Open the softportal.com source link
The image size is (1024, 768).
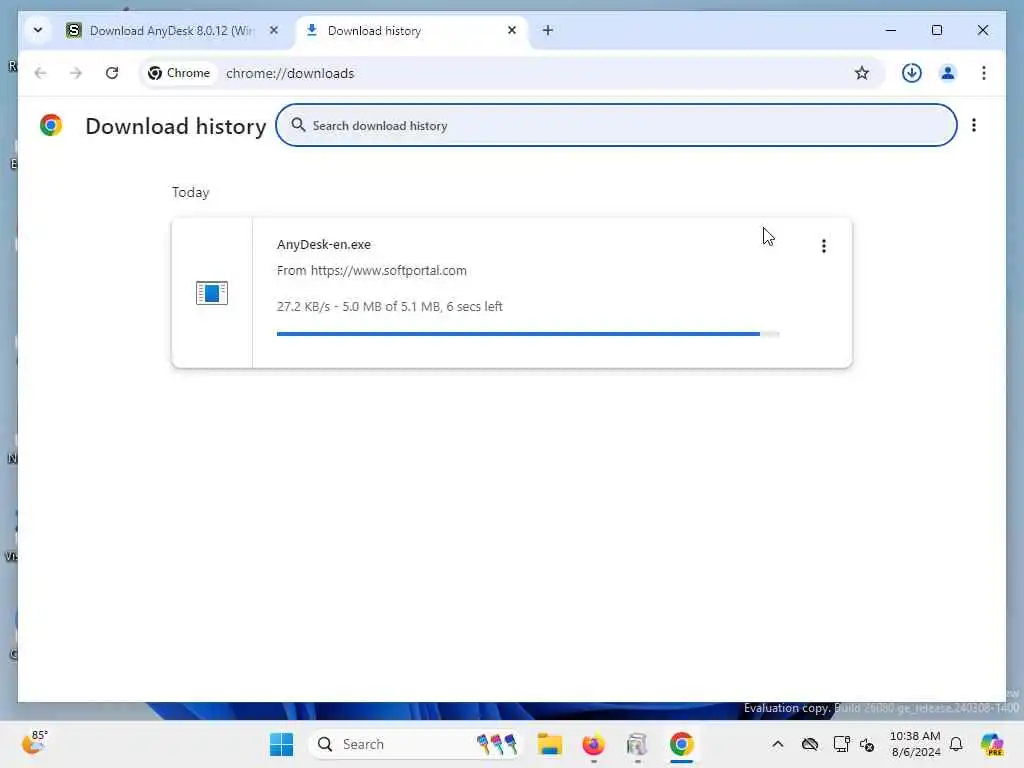pyautogui.click(x=389, y=270)
